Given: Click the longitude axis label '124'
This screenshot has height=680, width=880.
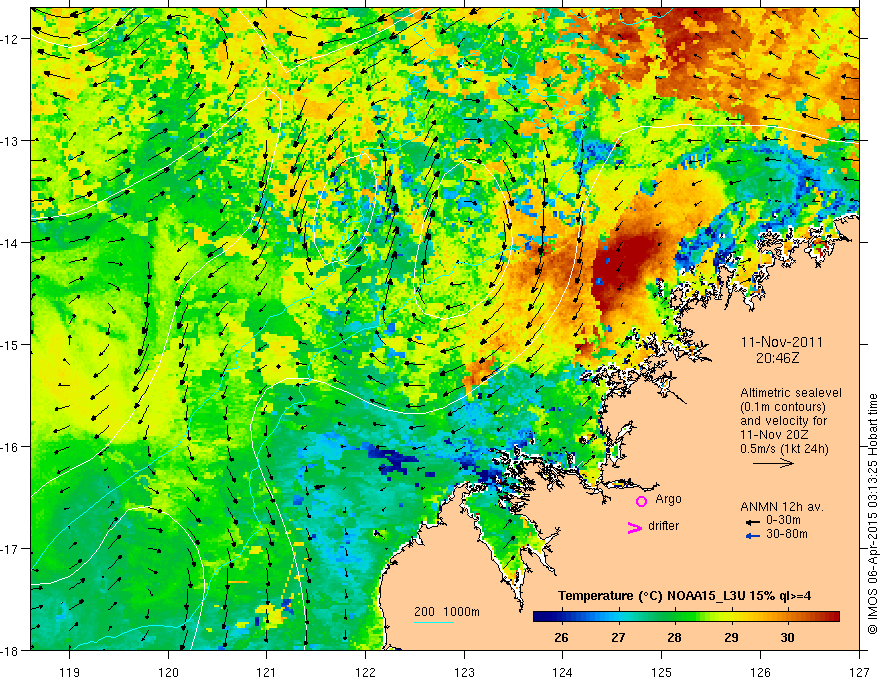Looking at the screenshot, I should point(563,672).
